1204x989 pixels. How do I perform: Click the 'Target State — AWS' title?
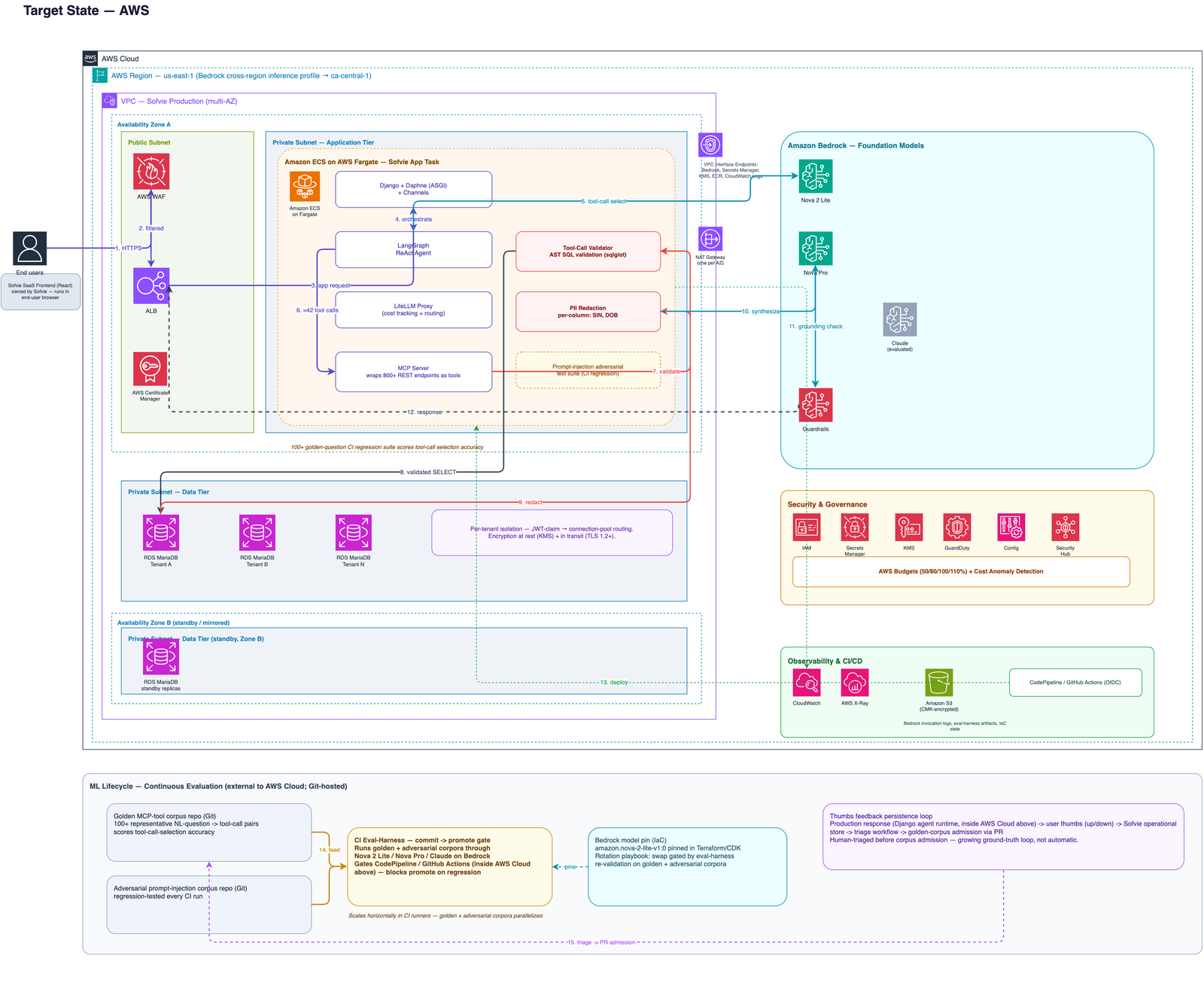click(x=87, y=11)
